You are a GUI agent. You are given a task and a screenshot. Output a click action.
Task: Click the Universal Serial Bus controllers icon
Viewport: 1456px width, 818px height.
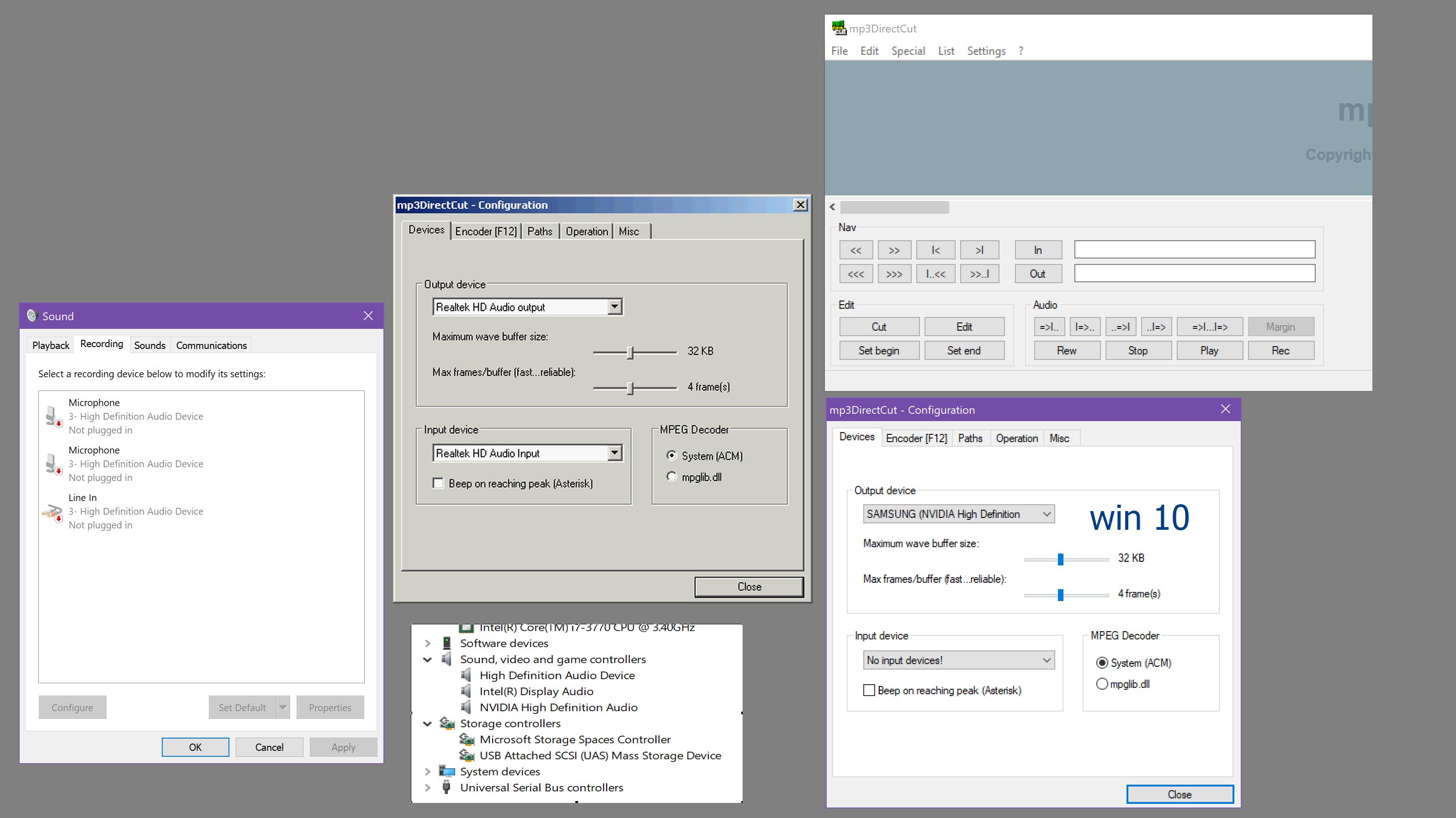[x=446, y=787]
